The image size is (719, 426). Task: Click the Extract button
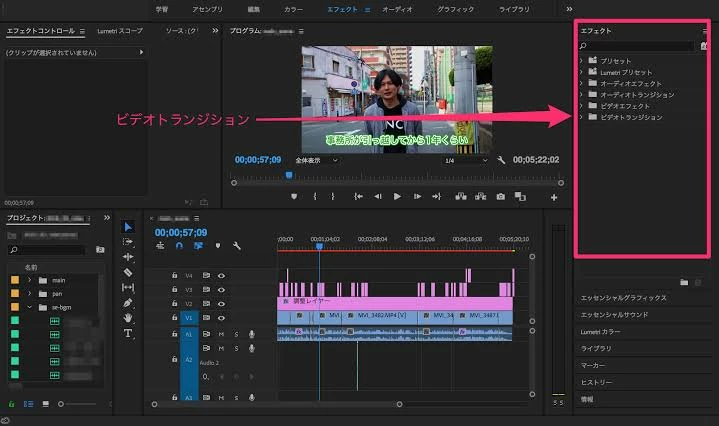[481, 197]
